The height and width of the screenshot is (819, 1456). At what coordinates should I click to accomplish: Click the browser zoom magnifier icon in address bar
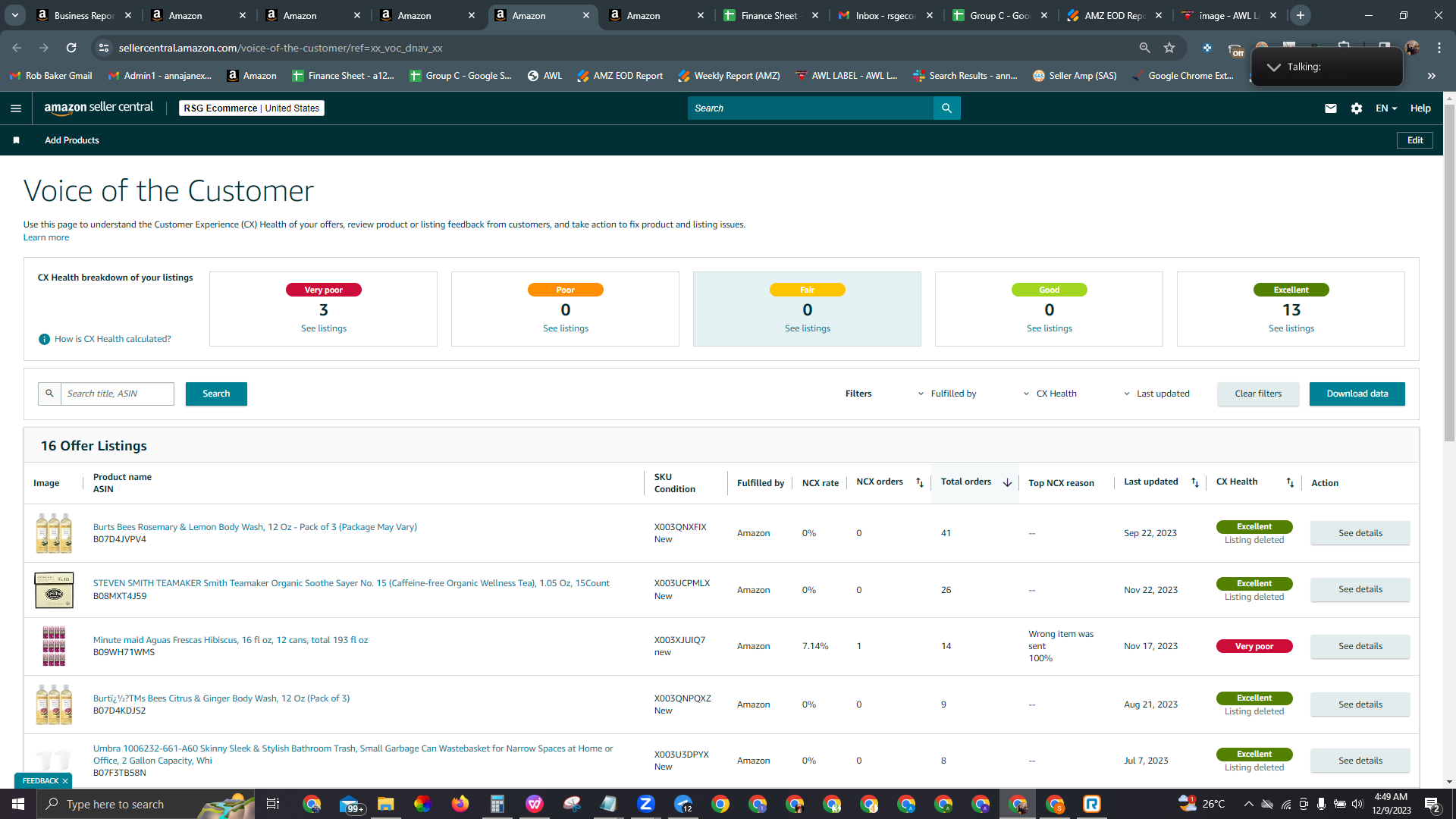tap(1144, 48)
